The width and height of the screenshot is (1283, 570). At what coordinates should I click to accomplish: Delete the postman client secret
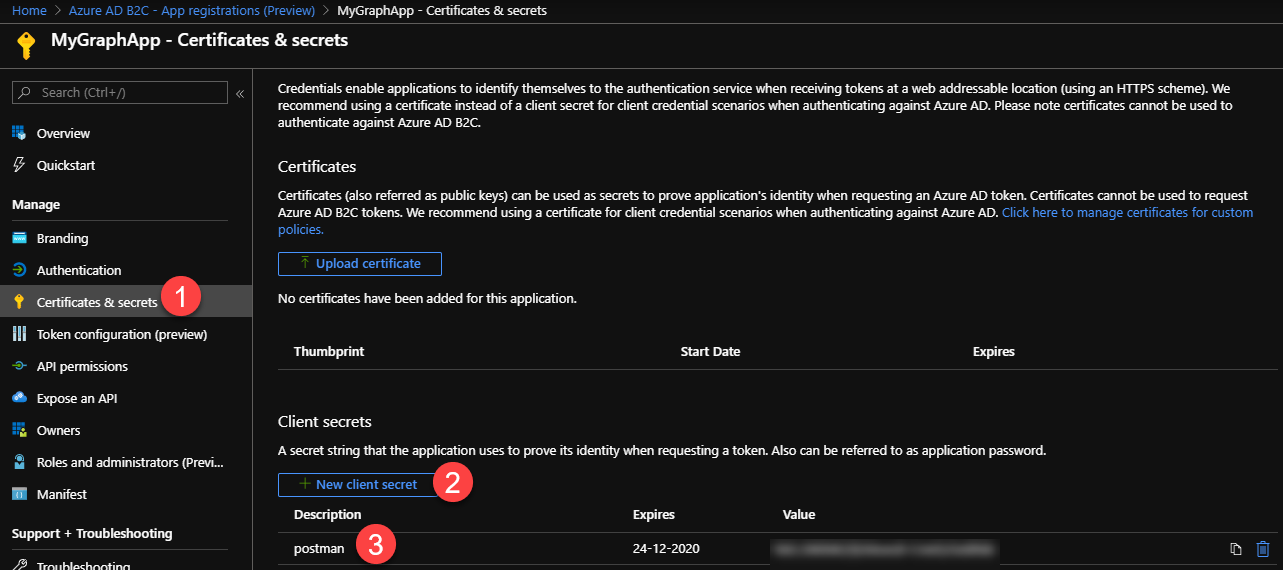(x=1263, y=549)
